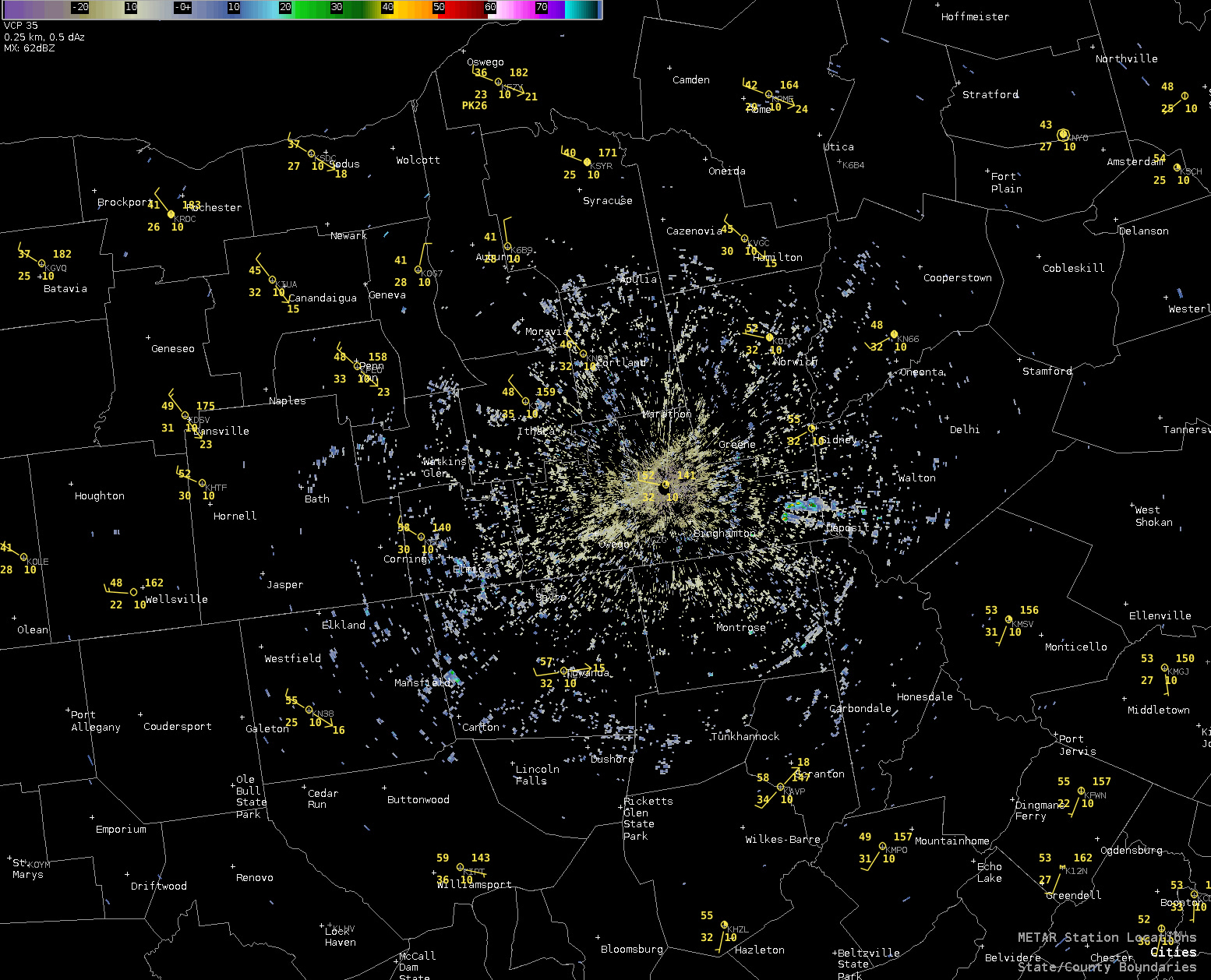Click the "VCP 35" radar mode text

click(x=20, y=26)
